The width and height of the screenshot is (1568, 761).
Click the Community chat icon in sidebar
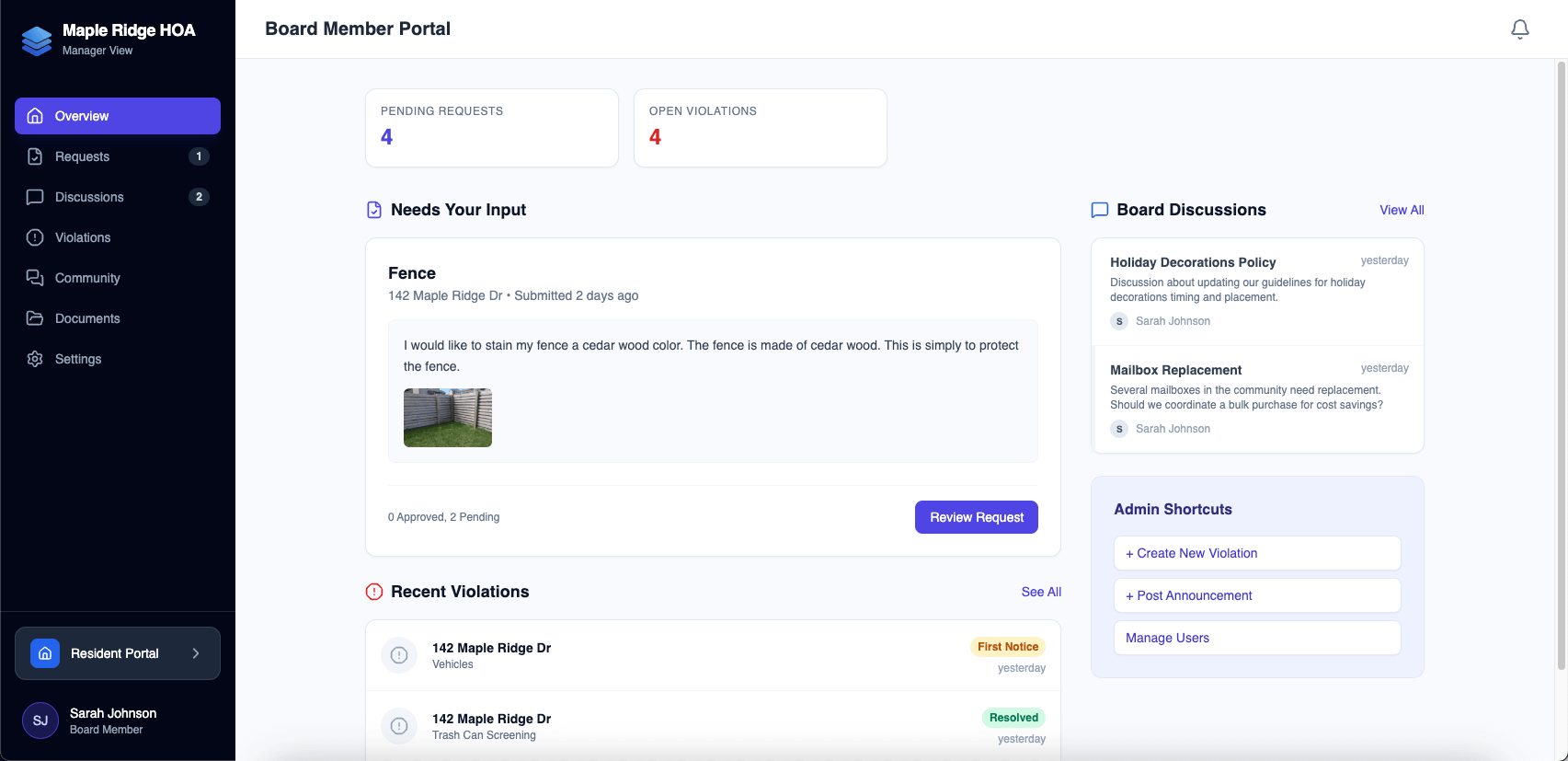[35, 278]
